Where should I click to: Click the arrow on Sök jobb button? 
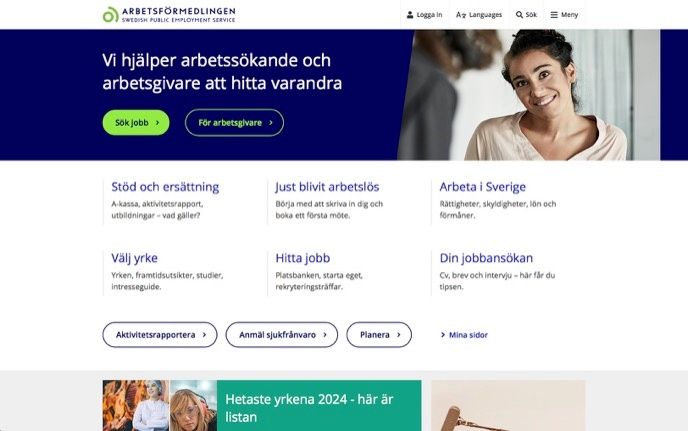pos(158,123)
